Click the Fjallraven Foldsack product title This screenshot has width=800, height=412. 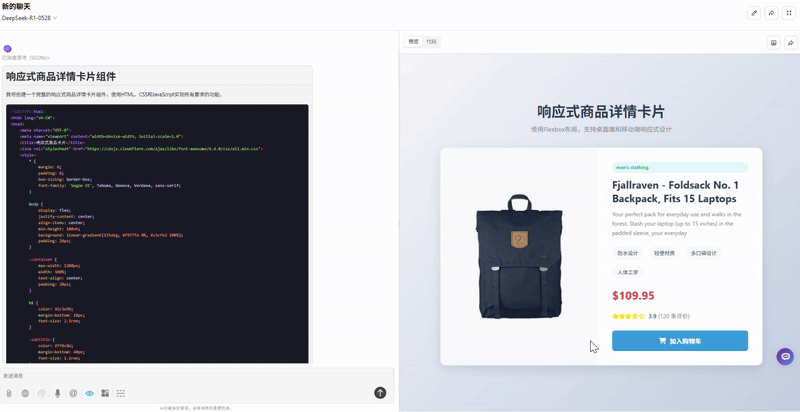[676, 191]
